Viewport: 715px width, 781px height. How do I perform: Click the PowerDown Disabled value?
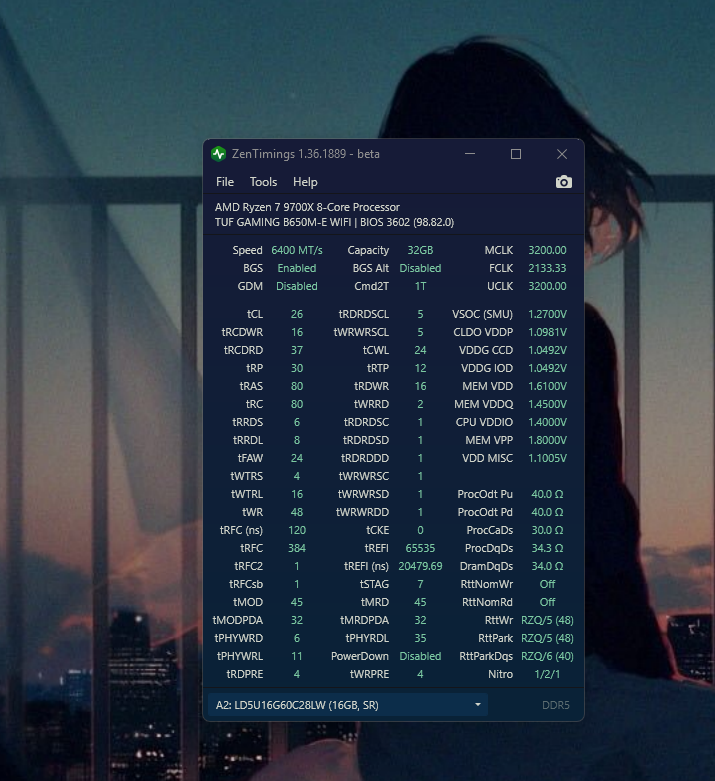420,656
